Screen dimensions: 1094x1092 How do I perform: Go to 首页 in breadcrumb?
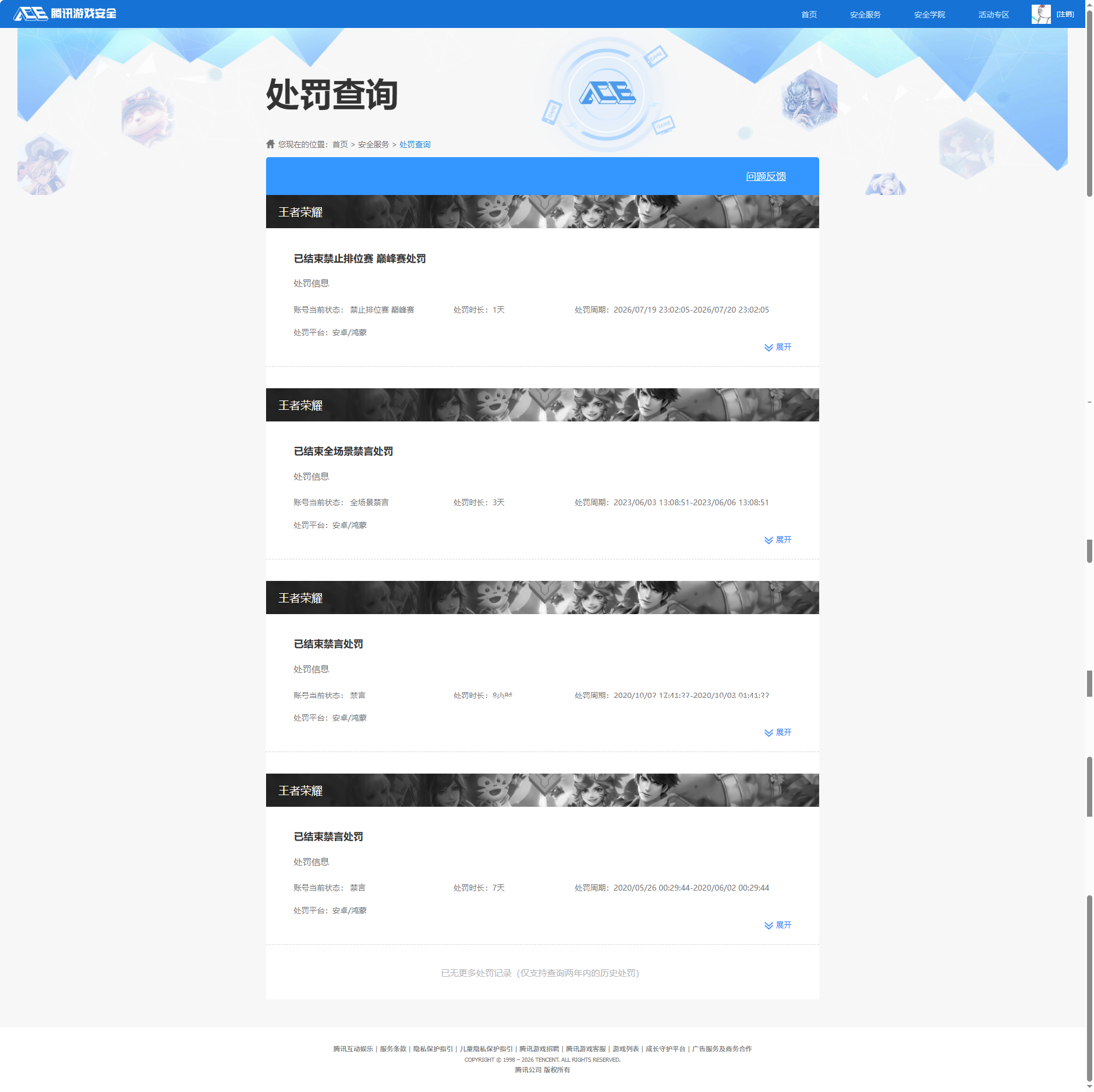(x=340, y=144)
